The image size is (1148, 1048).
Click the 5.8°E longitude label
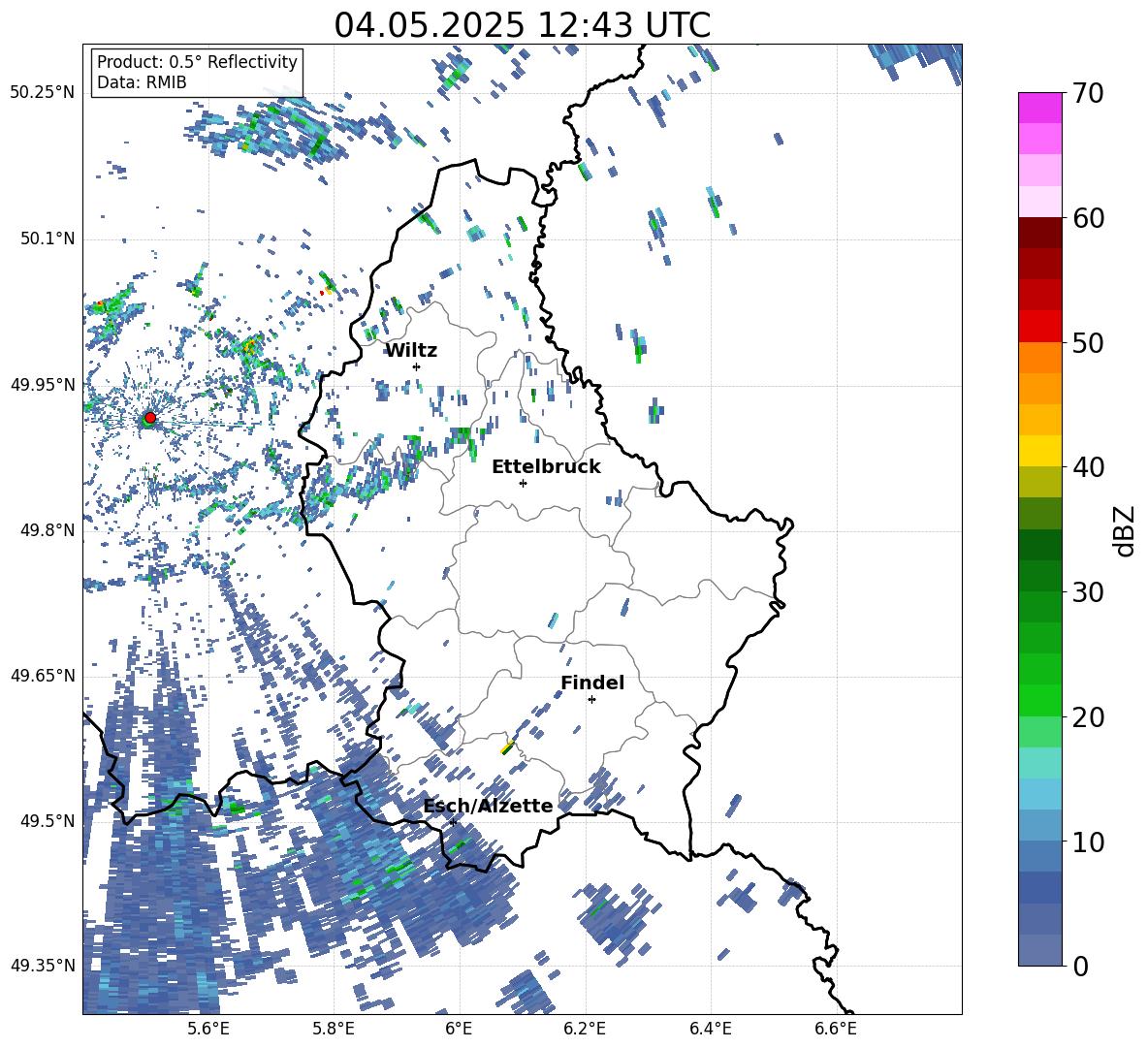pos(334,1029)
